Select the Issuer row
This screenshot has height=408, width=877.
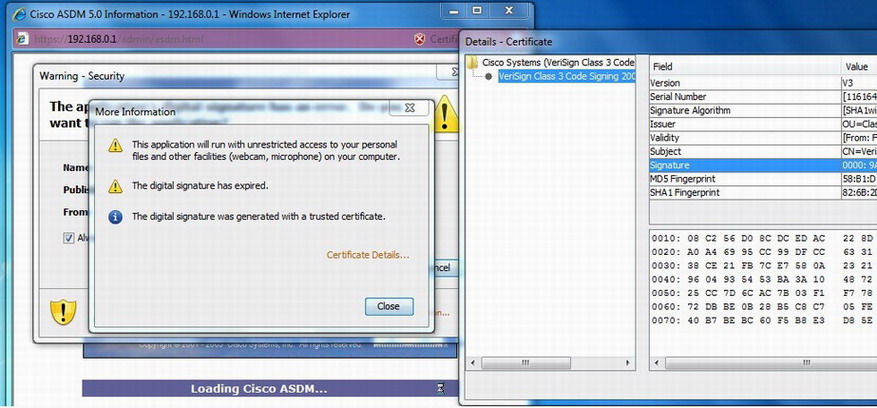point(763,124)
